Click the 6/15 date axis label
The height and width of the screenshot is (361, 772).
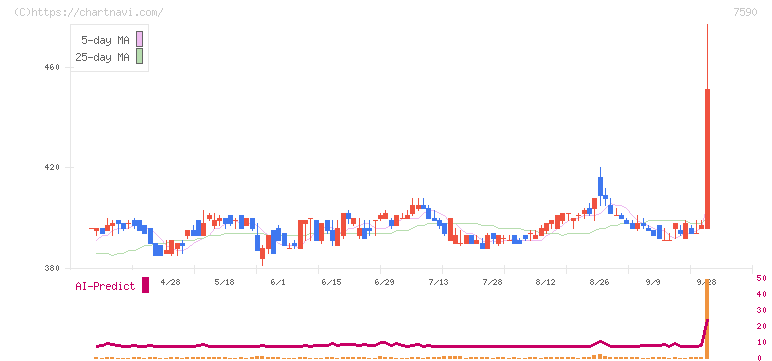click(x=331, y=282)
